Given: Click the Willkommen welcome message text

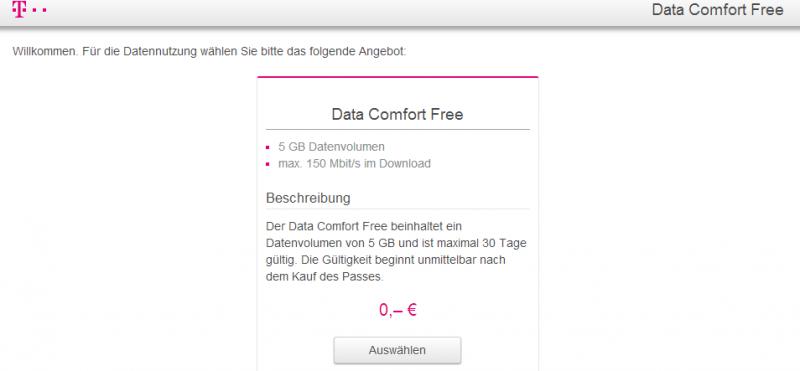Looking at the screenshot, I should (x=209, y=52).
